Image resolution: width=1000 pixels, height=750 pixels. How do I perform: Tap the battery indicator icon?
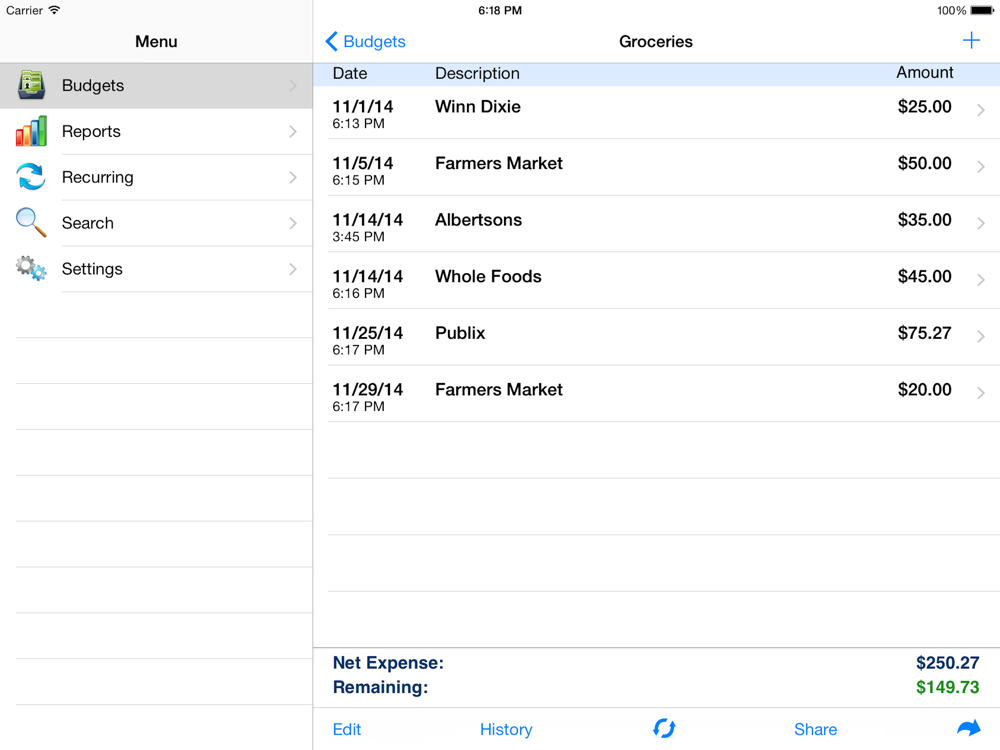tap(983, 10)
